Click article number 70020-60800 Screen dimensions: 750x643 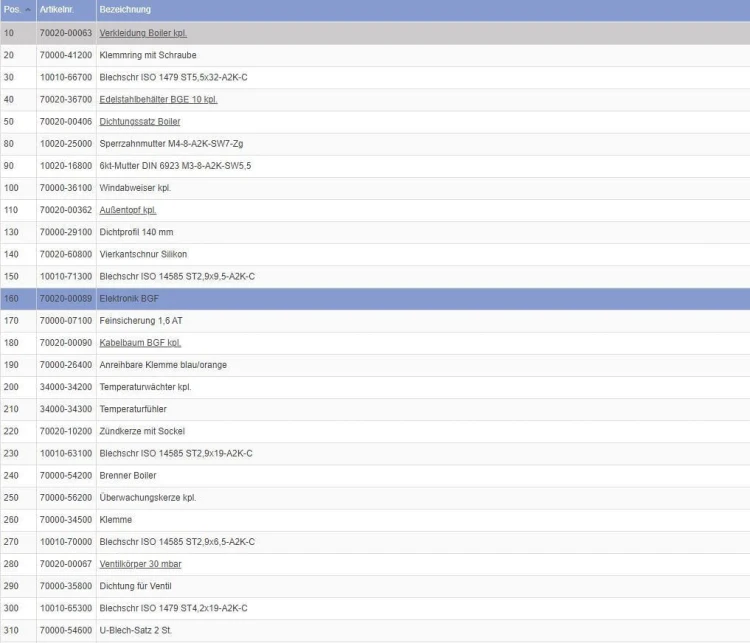pyautogui.click(x=66, y=255)
